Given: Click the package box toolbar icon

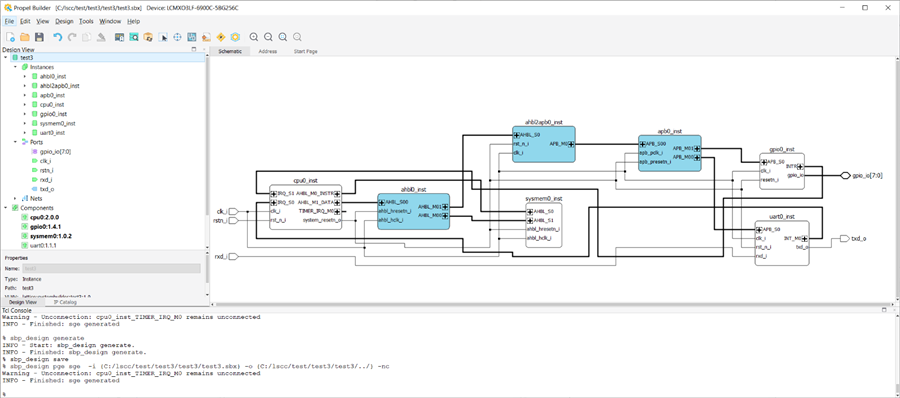Looking at the screenshot, I should point(148,37).
